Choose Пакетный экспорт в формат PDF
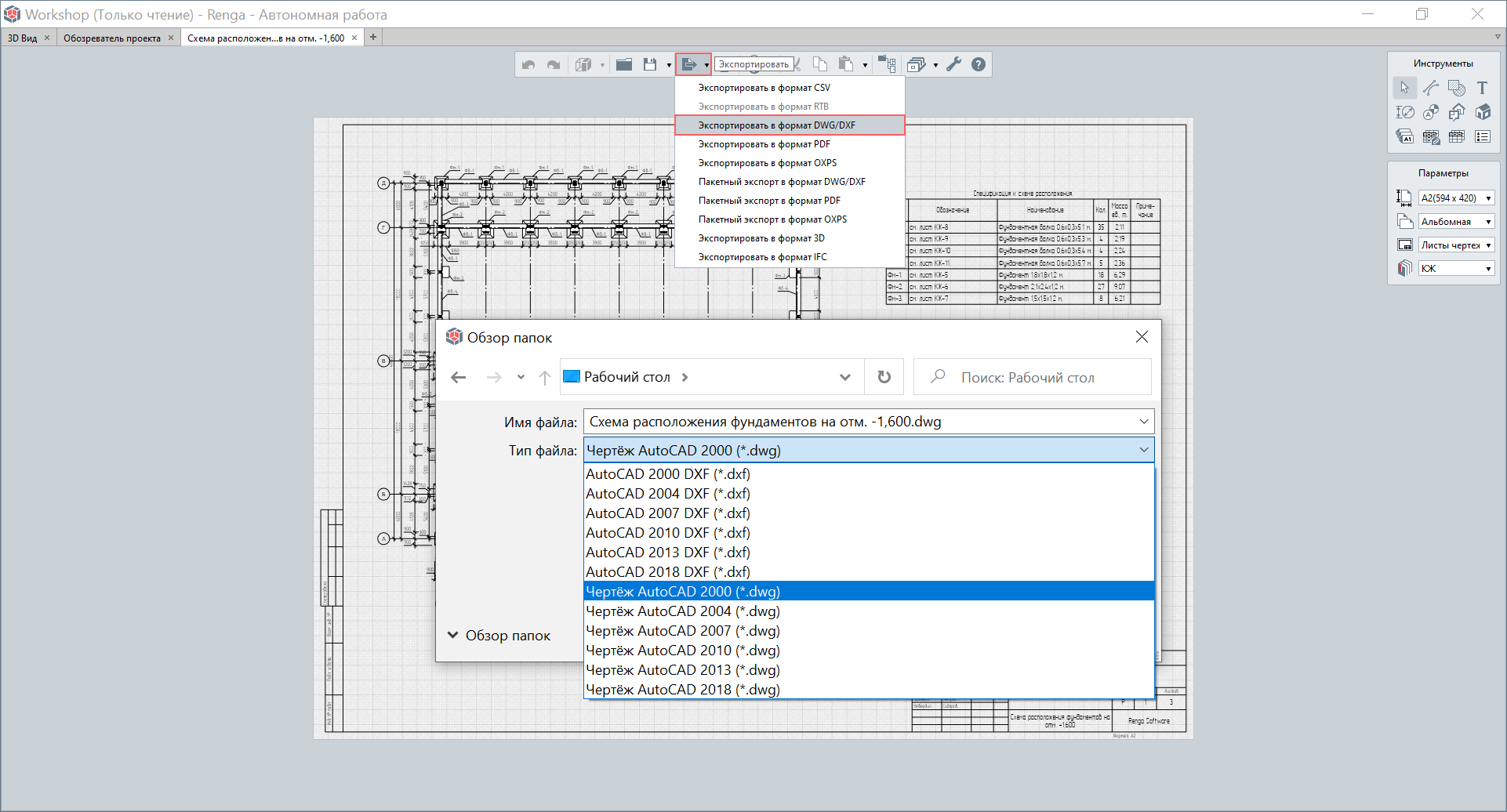Screen dimensions: 1507x812 click(790, 201)
